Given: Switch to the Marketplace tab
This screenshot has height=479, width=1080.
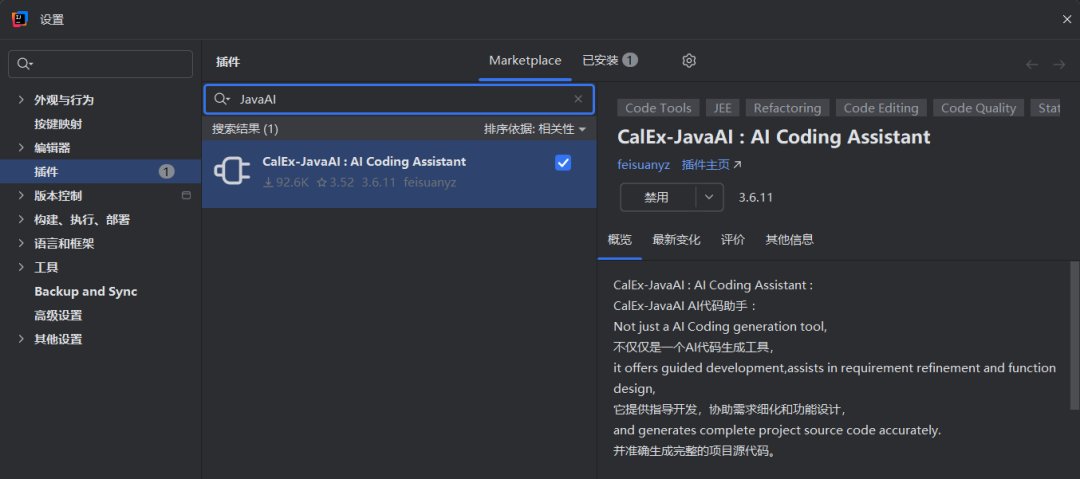Looking at the screenshot, I should tap(525, 61).
